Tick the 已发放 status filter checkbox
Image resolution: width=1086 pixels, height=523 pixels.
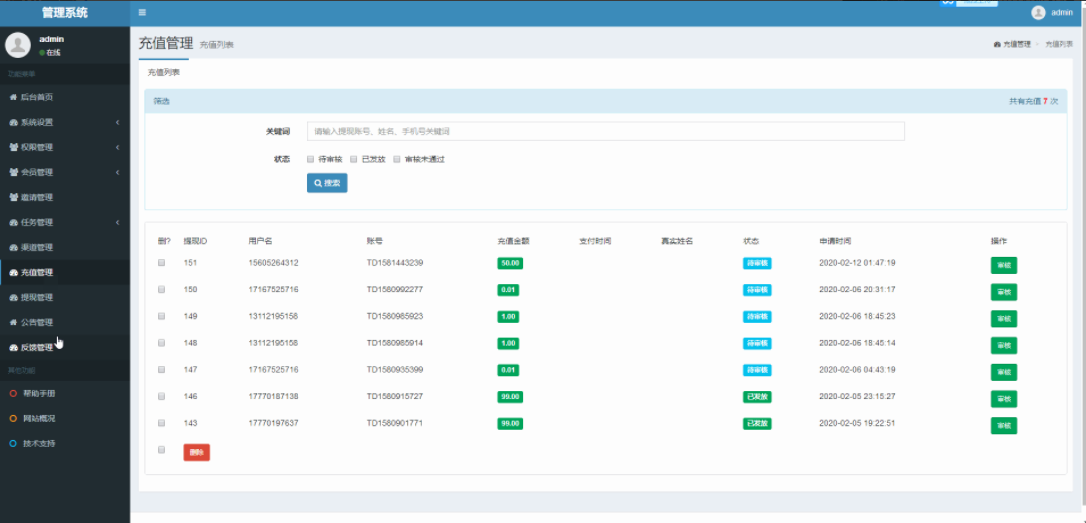[x=354, y=159]
